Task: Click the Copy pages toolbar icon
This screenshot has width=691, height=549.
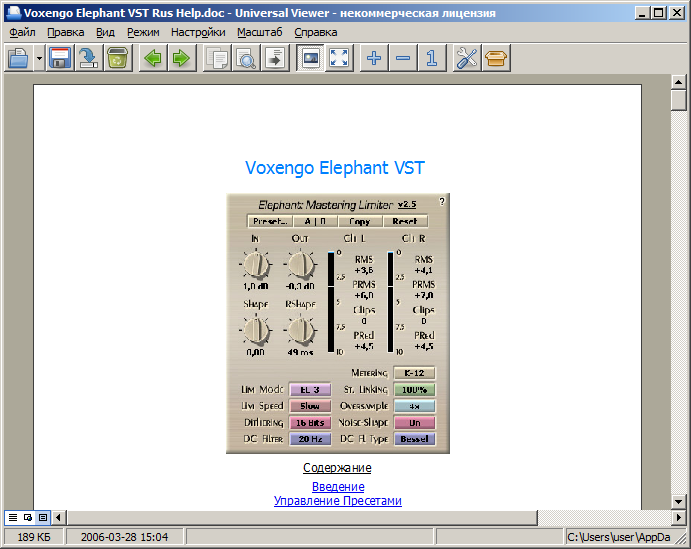Action: point(217,58)
